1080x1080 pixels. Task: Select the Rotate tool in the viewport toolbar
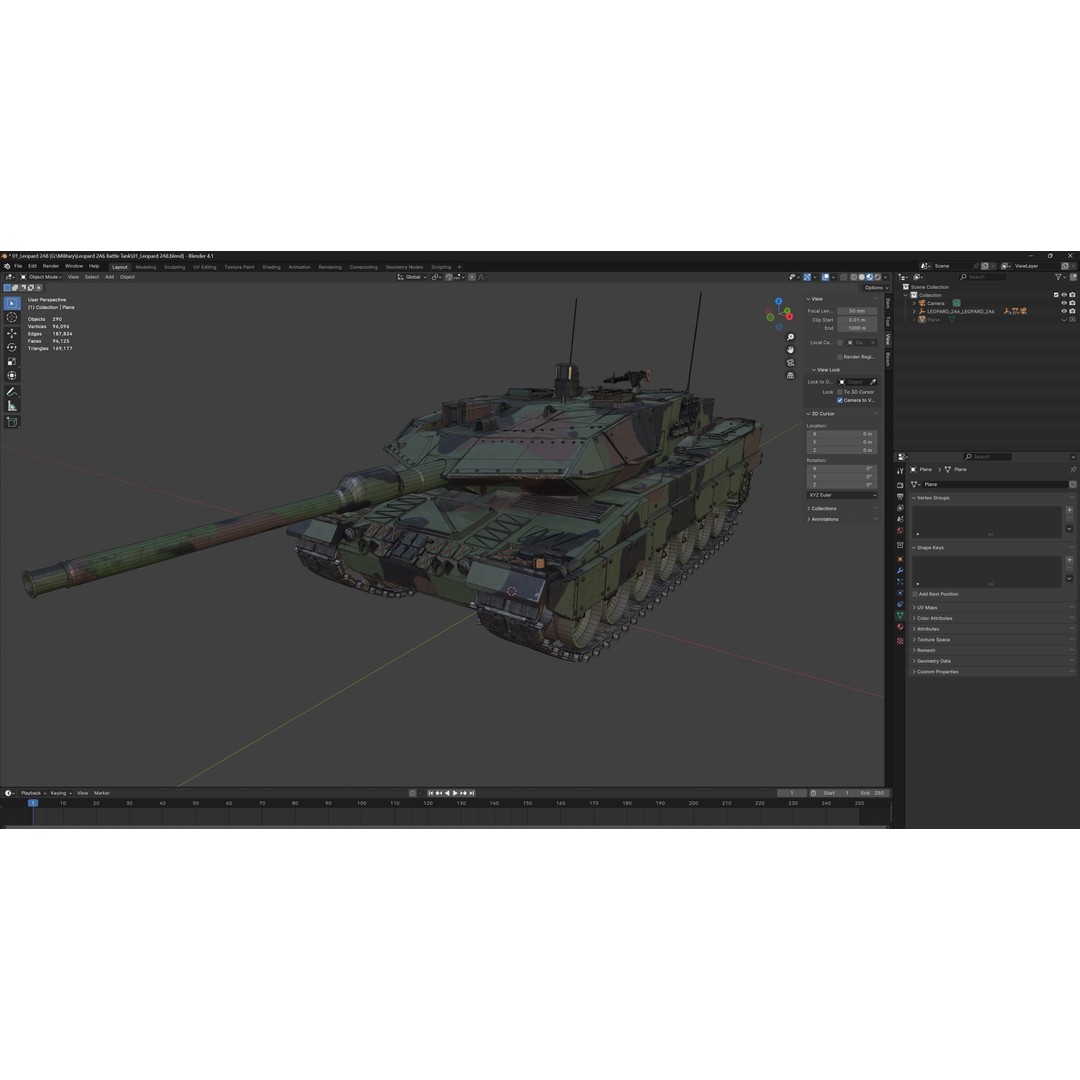12,347
